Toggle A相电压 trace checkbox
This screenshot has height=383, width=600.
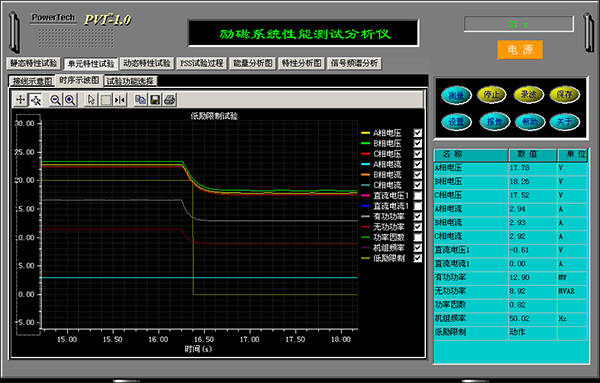417,133
